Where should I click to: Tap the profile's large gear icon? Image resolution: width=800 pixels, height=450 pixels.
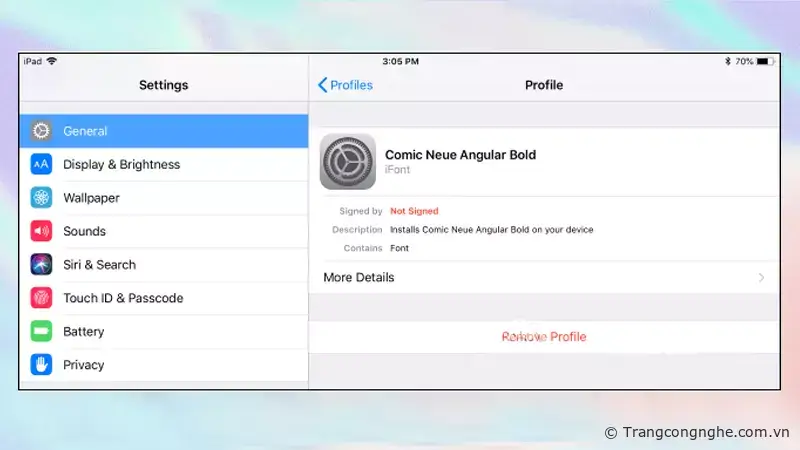click(347, 162)
